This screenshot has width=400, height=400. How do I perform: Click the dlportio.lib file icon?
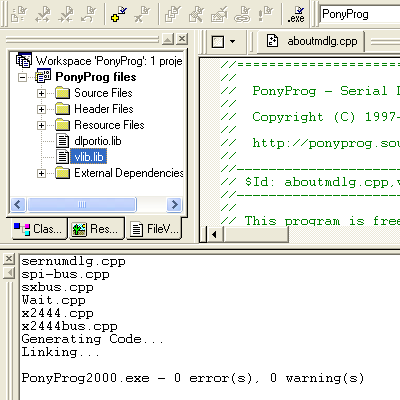(62, 141)
